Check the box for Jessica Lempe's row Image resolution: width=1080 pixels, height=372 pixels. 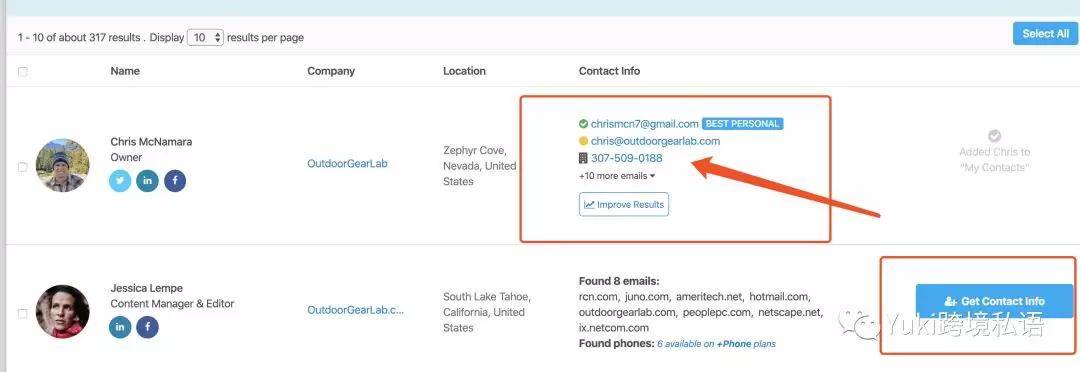[23, 313]
